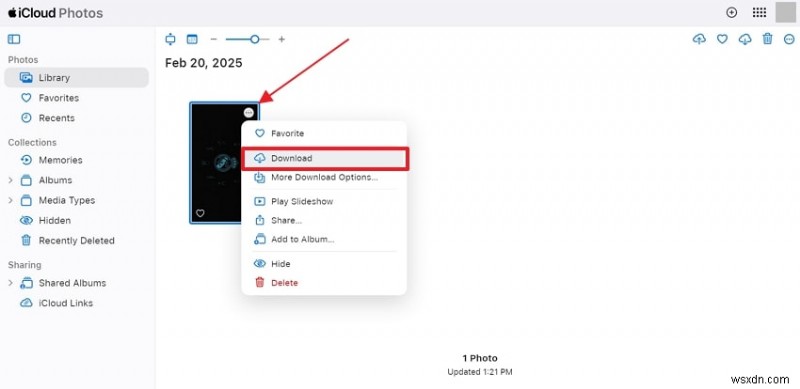Screen dimensions: 800x389
Task: Click the 'Updated 1:21 PM' status text
Action: pyautogui.click(x=480, y=372)
